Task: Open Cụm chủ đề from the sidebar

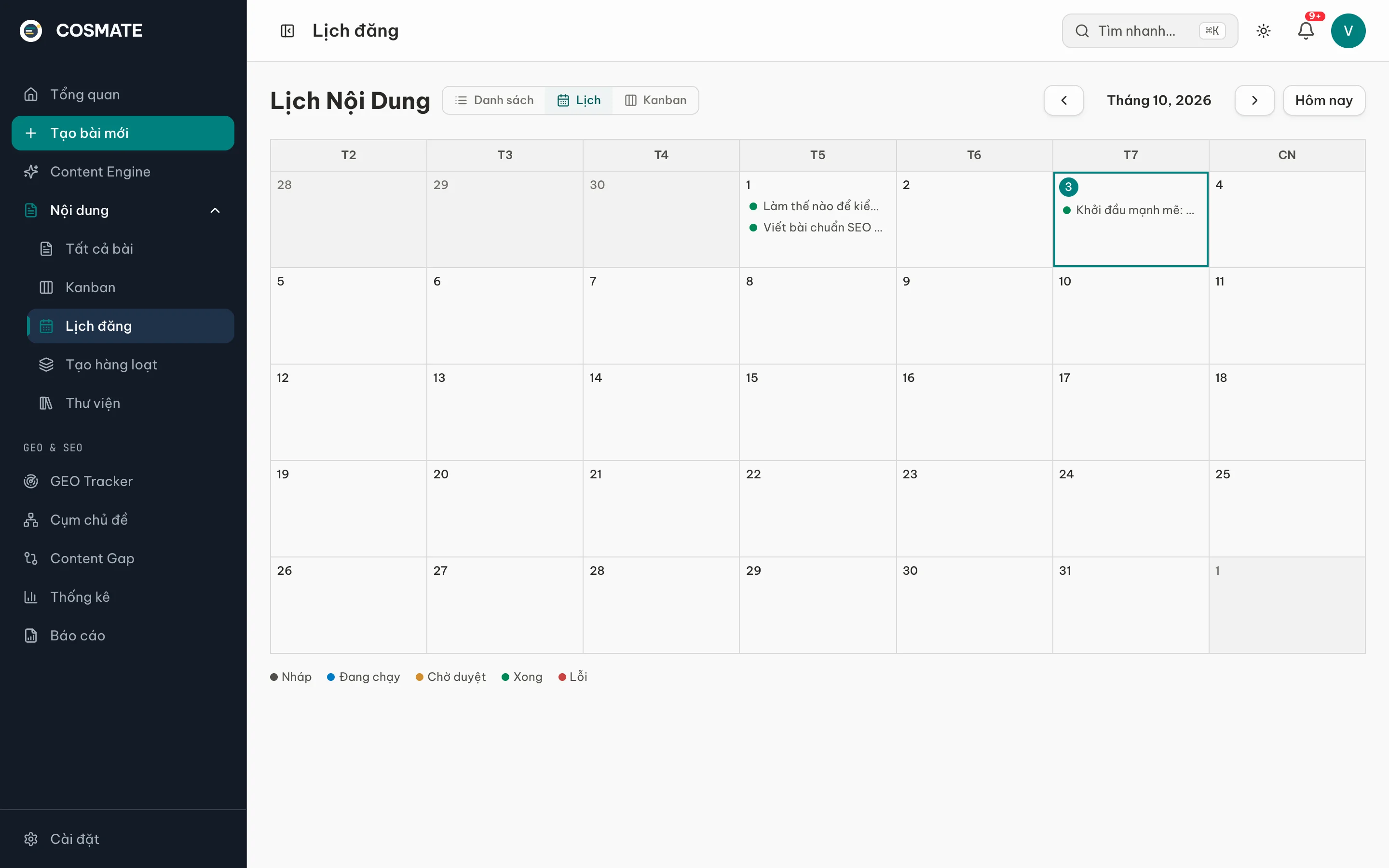Action: (123, 519)
